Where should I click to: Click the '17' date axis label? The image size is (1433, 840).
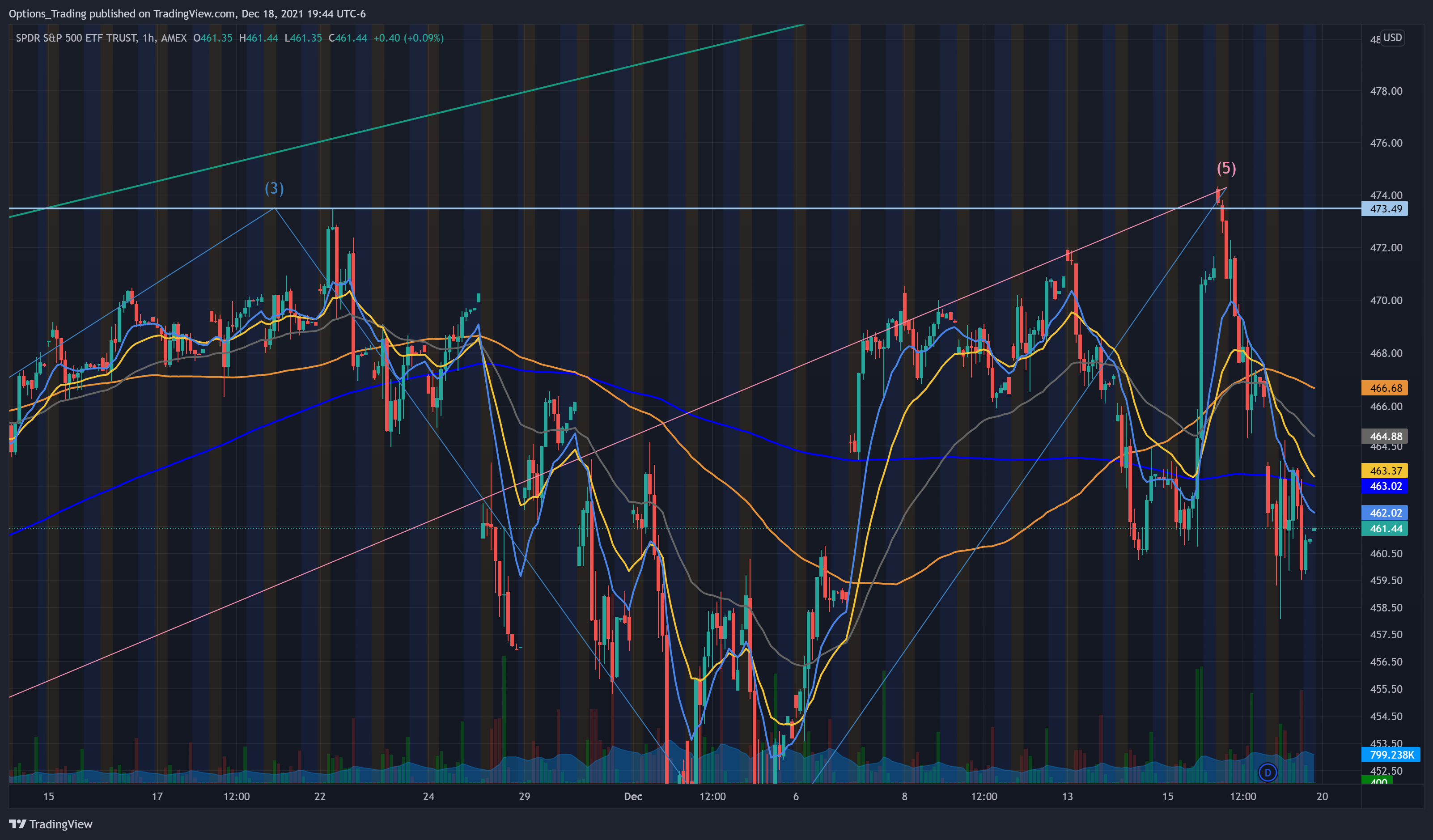pos(157,796)
